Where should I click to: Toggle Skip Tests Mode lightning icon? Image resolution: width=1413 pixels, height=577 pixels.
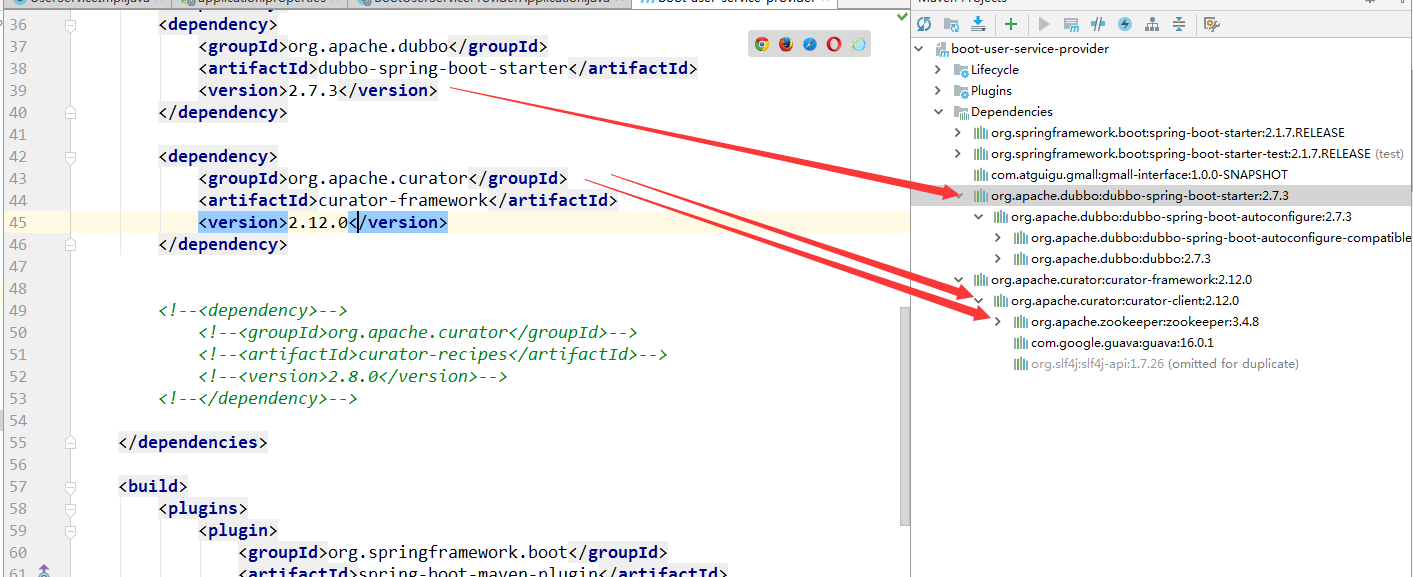[x=1125, y=24]
